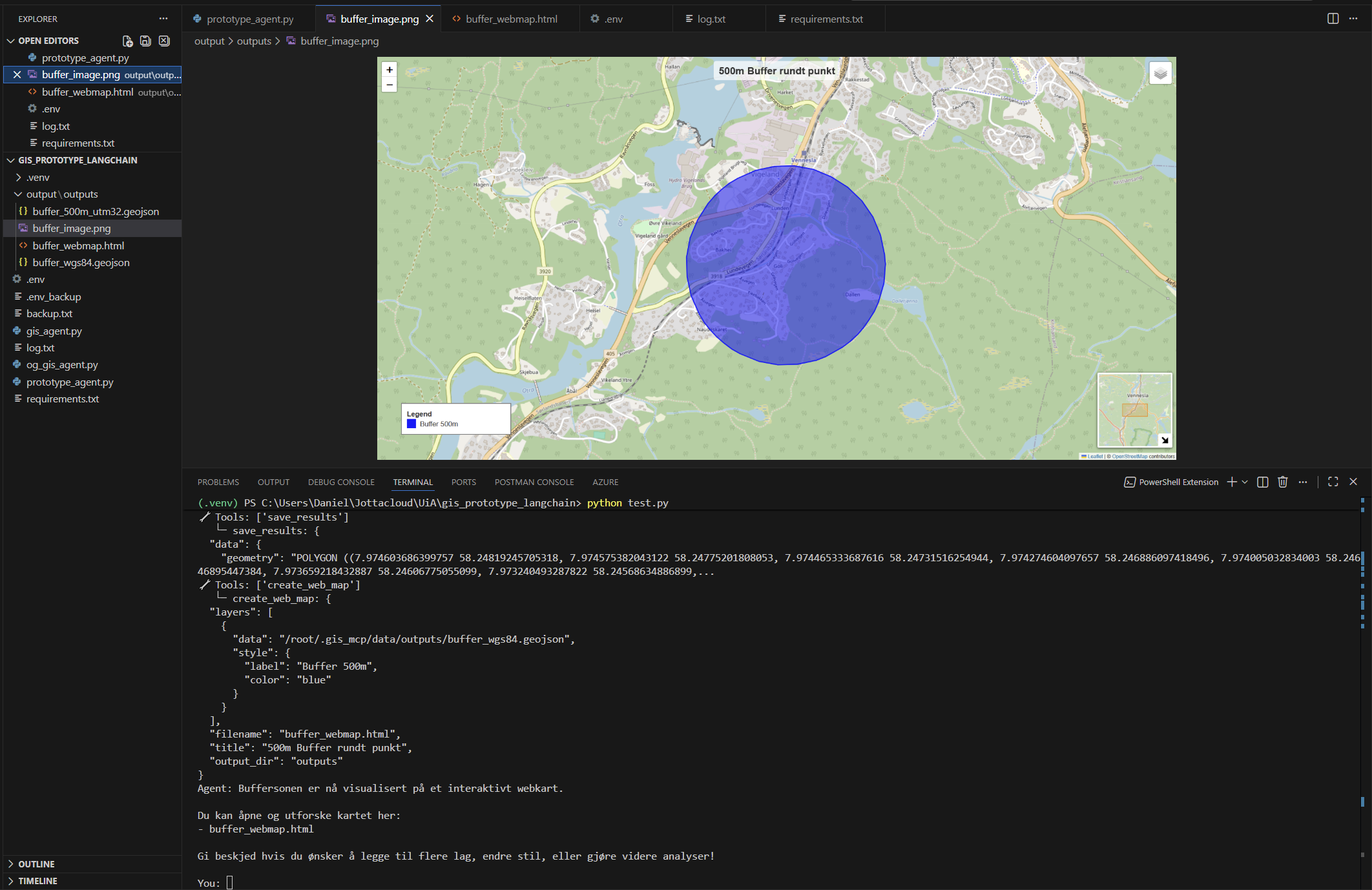Click the outputs breadcrumb segment

coord(254,41)
